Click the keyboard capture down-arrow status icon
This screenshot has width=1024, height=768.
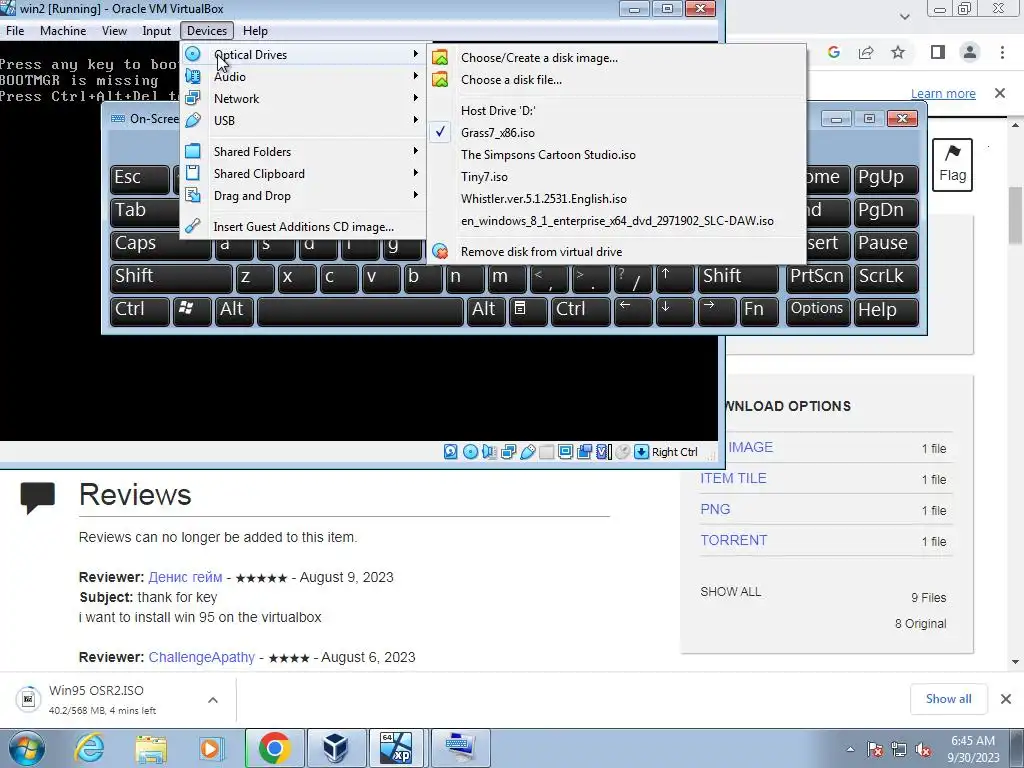point(641,452)
